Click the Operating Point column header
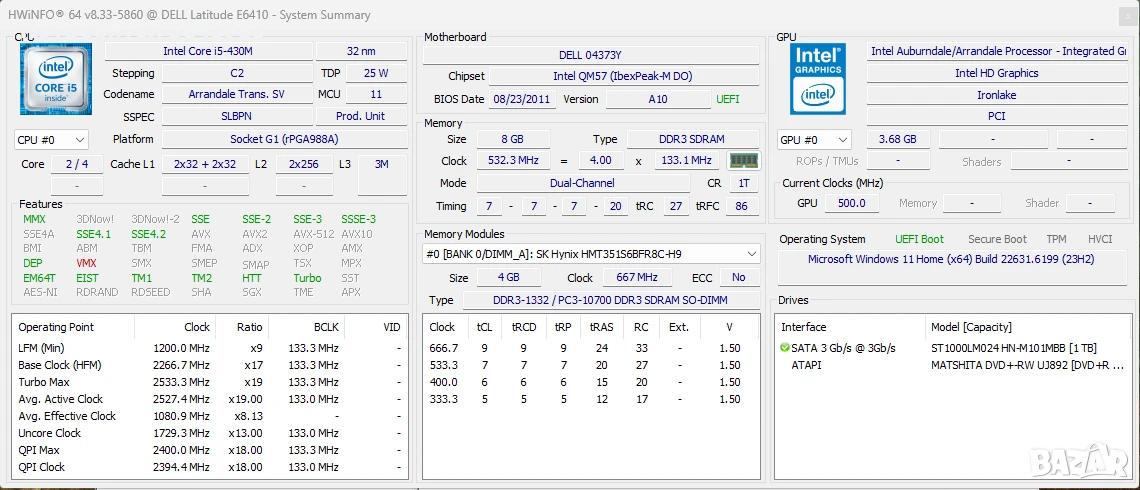The height and width of the screenshot is (490, 1140). pos(73,327)
